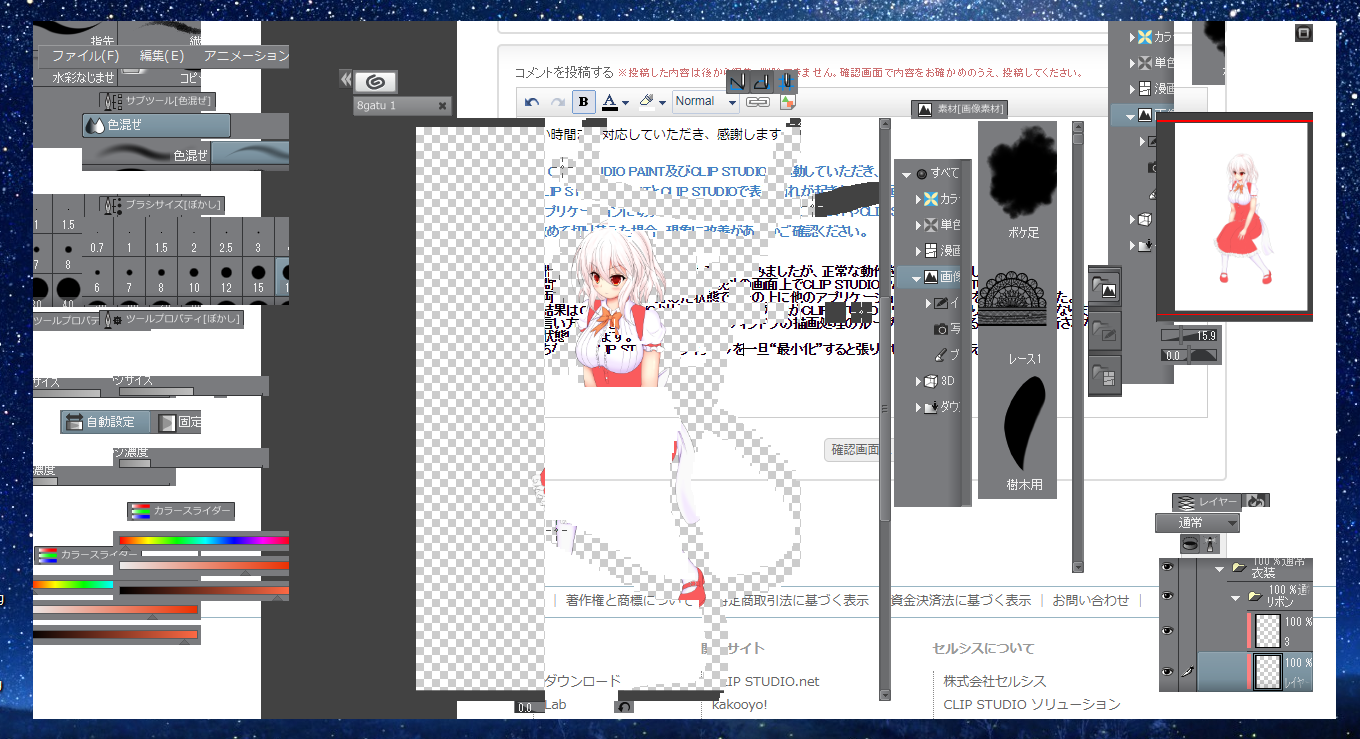
Task: Adjust the dark-to-orange brightness slider
Action: point(204,591)
